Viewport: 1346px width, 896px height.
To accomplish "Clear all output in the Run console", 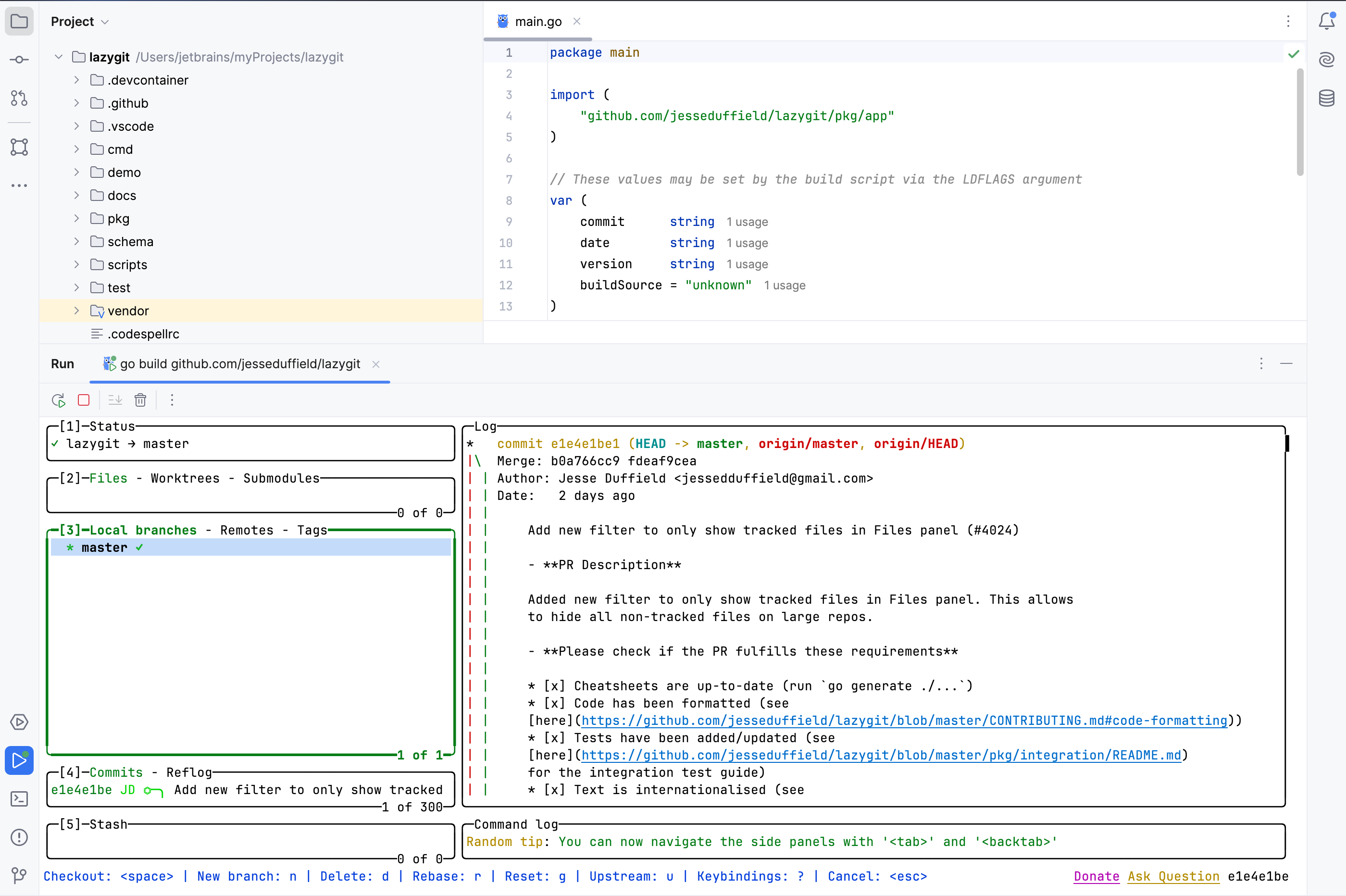I will click(140, 400).
